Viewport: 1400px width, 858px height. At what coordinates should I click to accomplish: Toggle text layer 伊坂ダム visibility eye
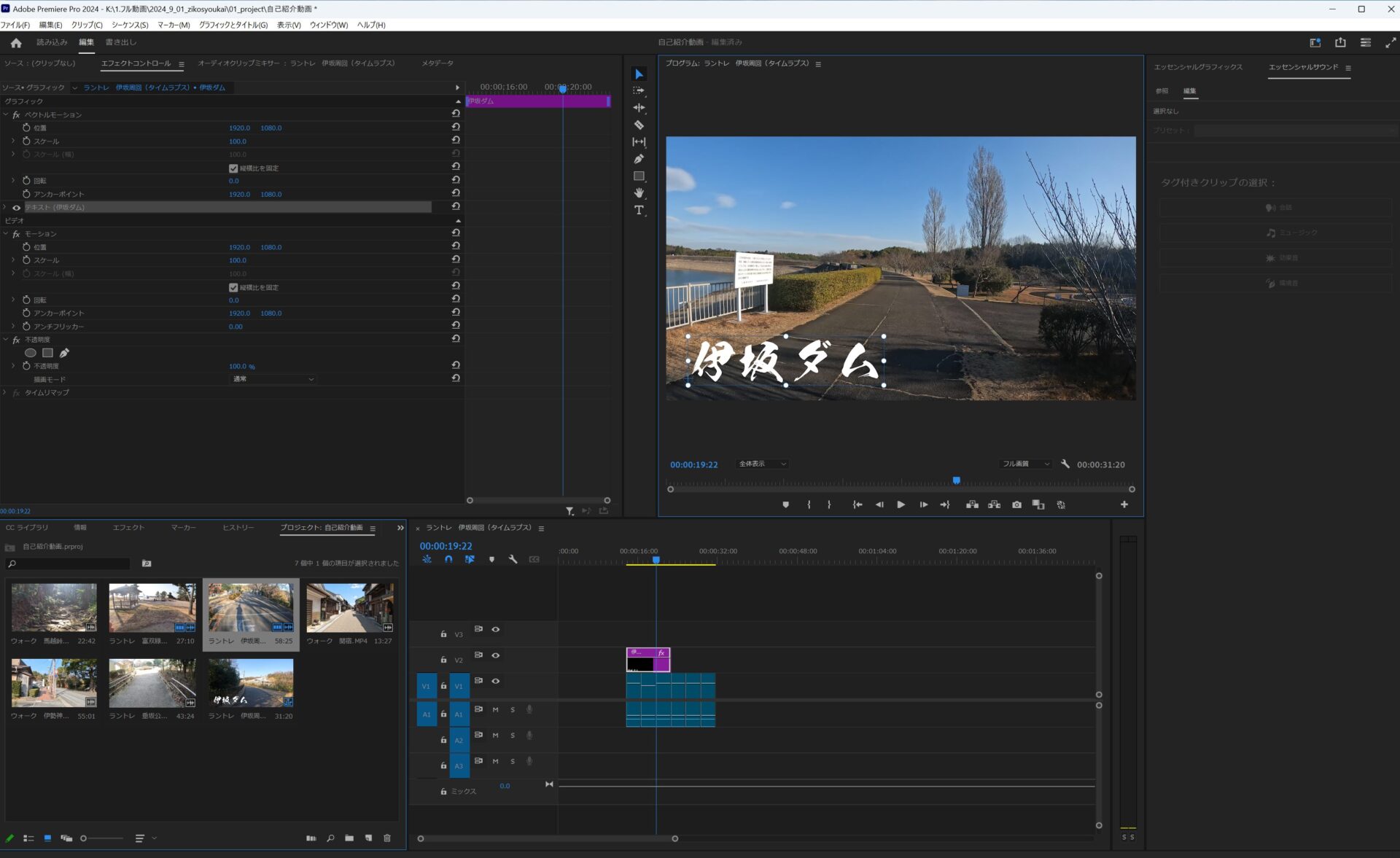pos(16,208)
